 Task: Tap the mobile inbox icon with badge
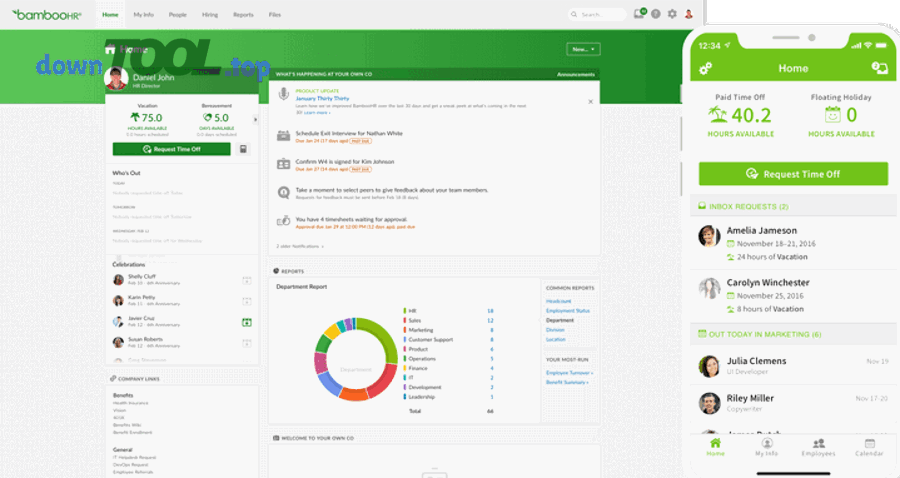880,68
